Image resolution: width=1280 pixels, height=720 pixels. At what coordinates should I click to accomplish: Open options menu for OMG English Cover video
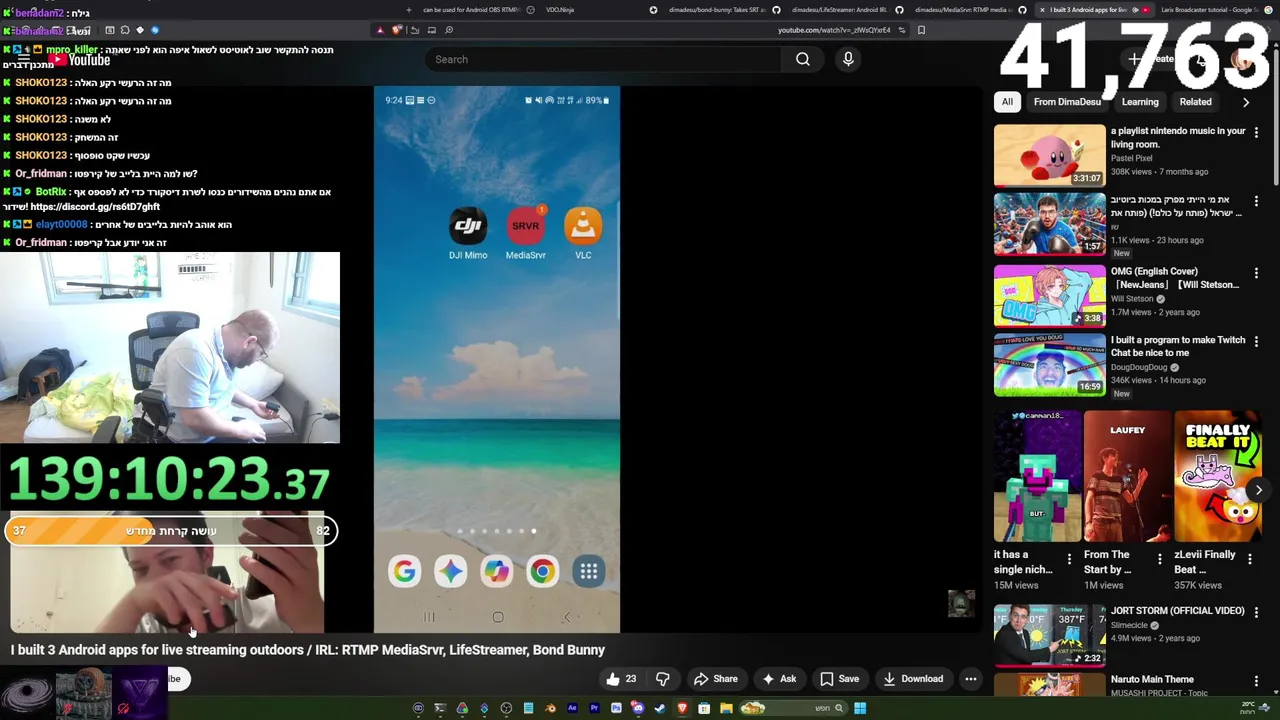[x=1256, y=272]
